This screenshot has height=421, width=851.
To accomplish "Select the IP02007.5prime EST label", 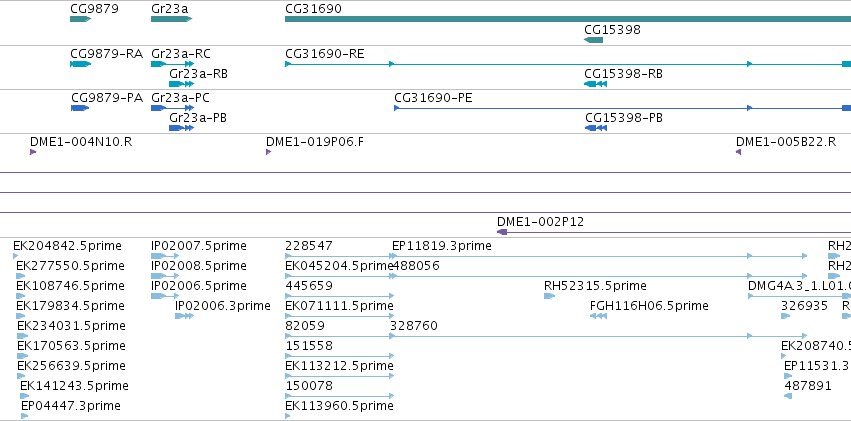I will (x=198, y=246).
